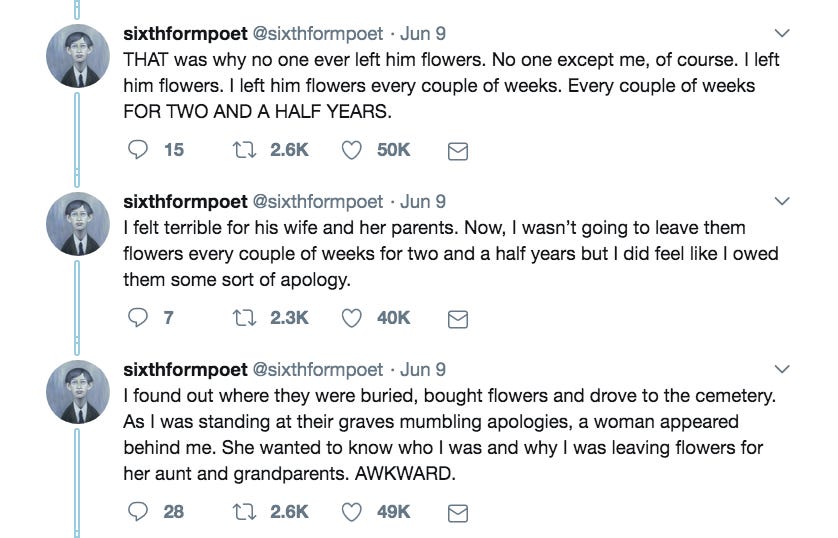Open the Jun 9 timestamp on the third tweet
The width and height of the screenshot is (838, 538).
click(423, 370)
